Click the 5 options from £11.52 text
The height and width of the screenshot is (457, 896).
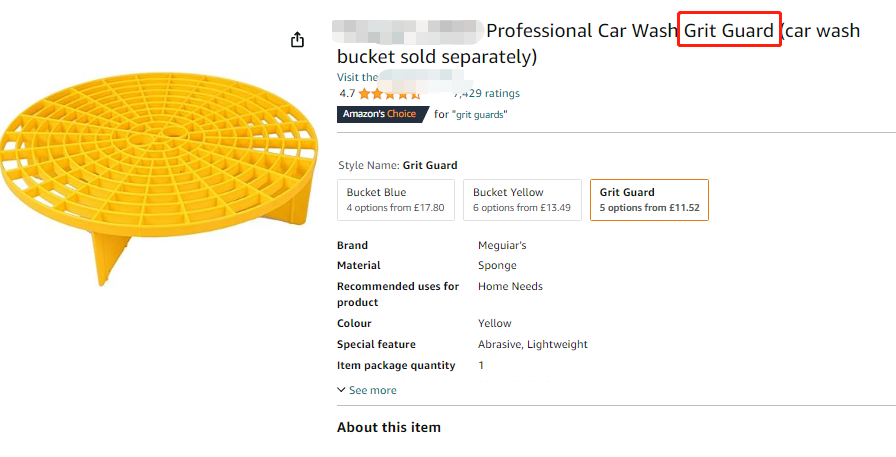click(649, 208)
